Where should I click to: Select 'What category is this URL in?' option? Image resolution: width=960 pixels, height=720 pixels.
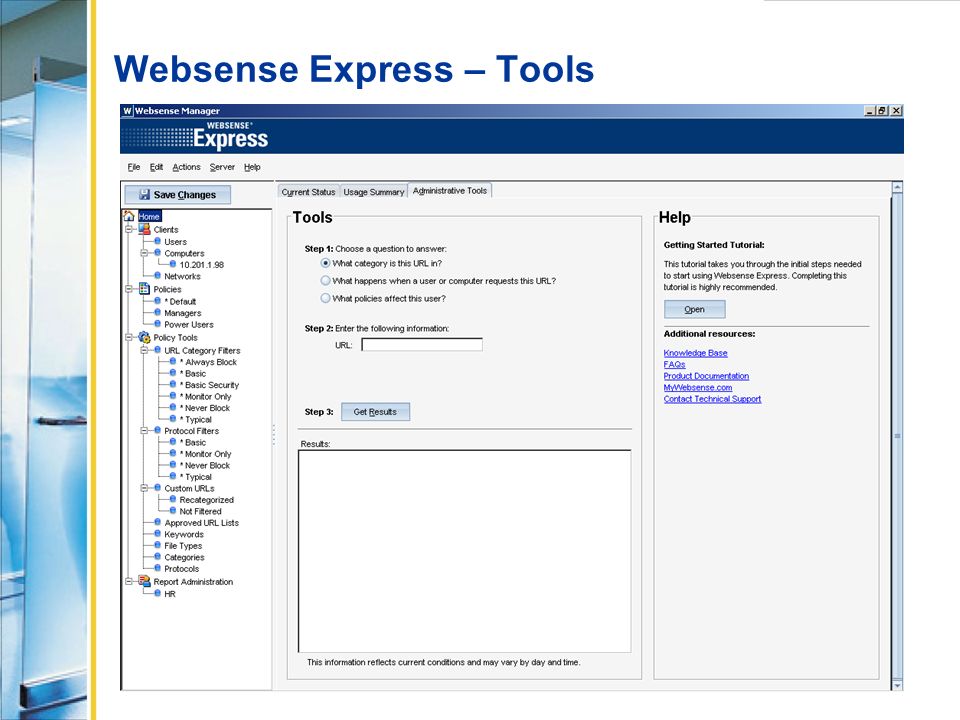(x=325, y=263)
